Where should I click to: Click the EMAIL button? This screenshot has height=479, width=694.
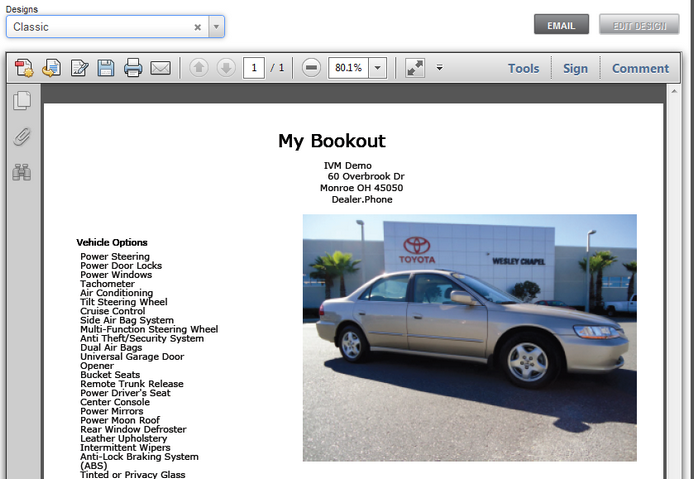pyautogui.click(x=561, y=24)
